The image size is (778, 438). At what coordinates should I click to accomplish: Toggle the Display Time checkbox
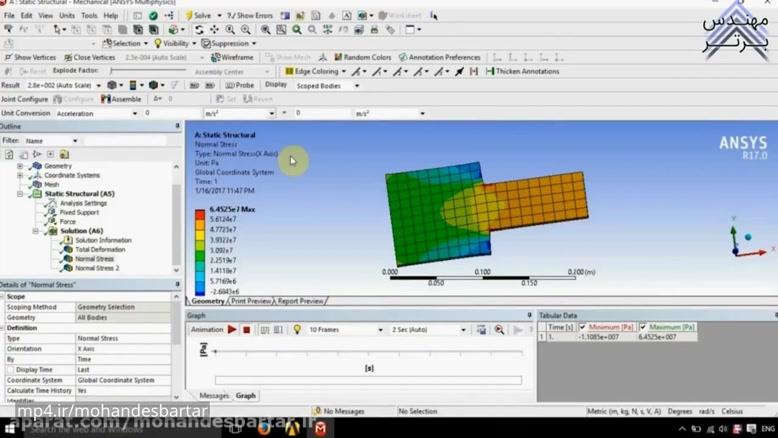[10, 370]
